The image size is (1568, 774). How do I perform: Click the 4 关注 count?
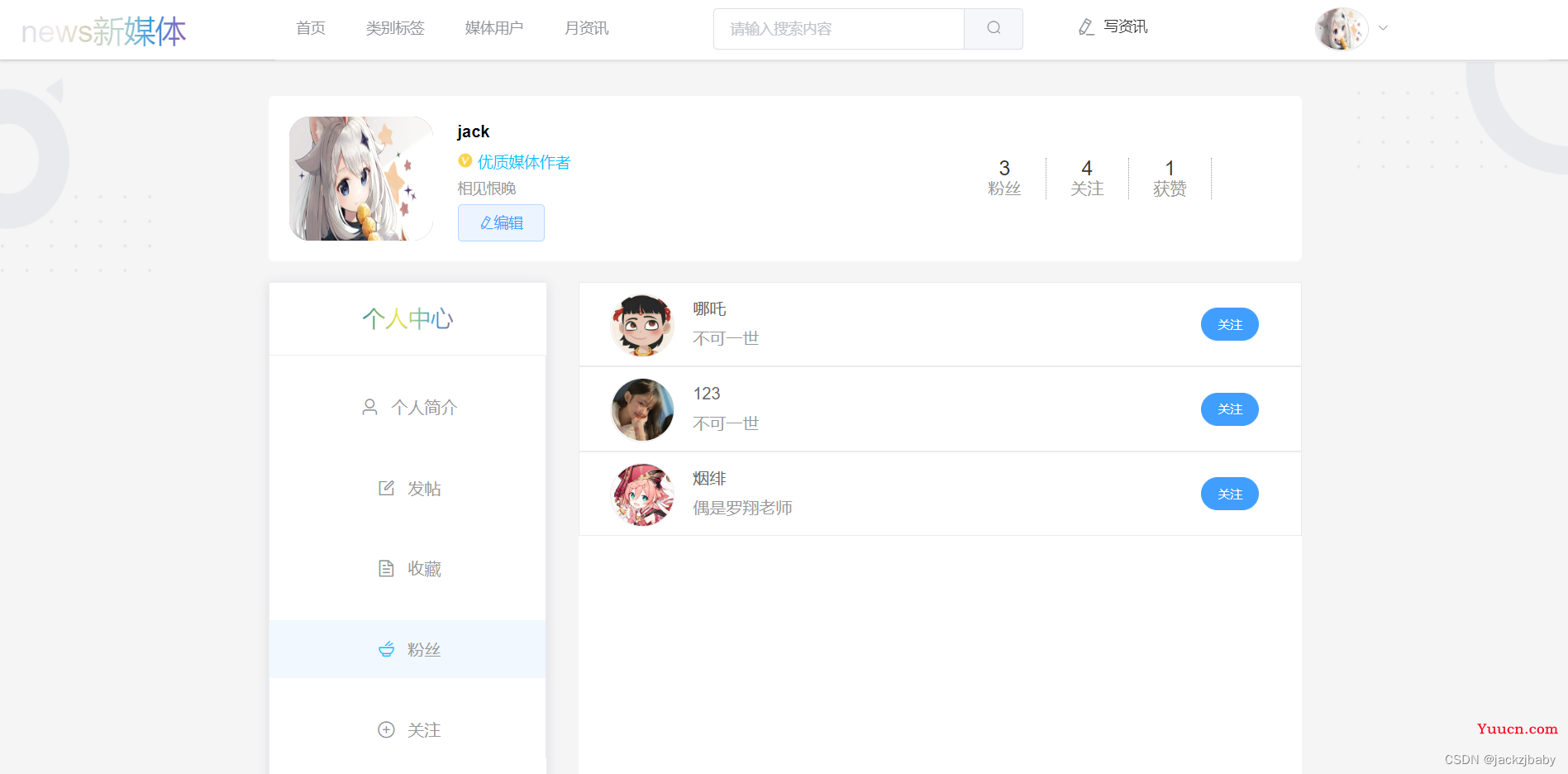tap(1087, 179)
